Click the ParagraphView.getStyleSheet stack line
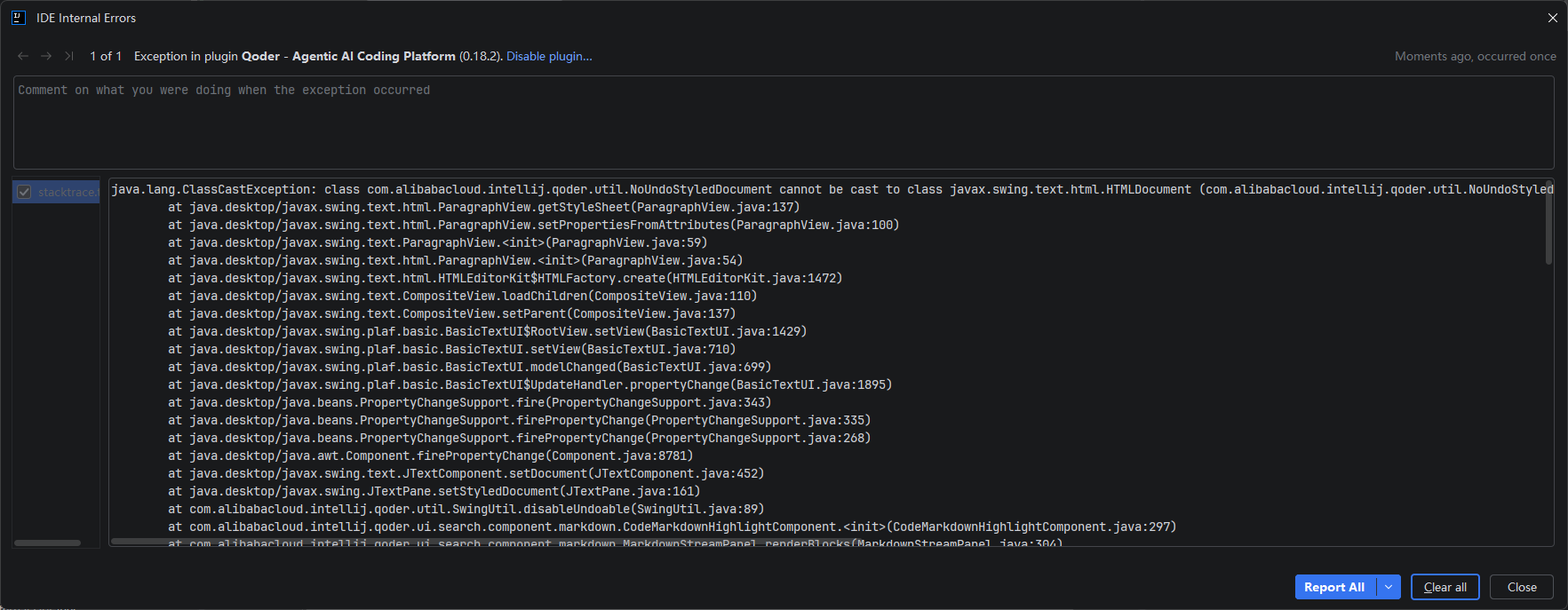Image resolution: width=1568 pixels, height=610 pixels. (483, 207)
